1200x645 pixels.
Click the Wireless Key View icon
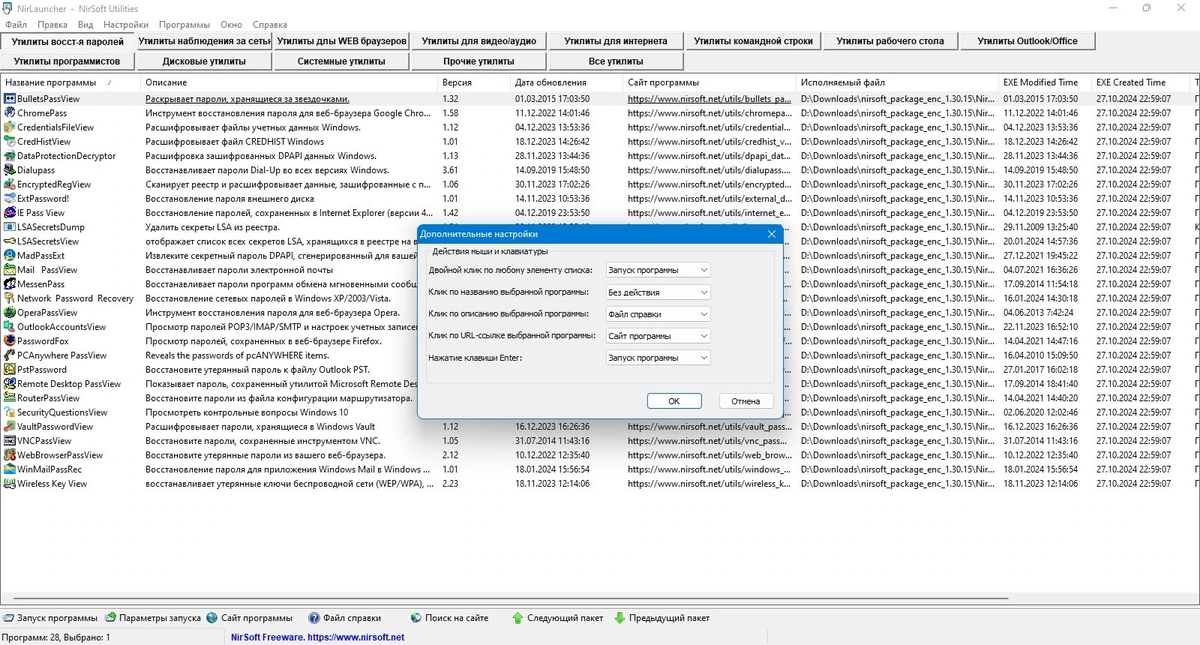coord(9,484)
